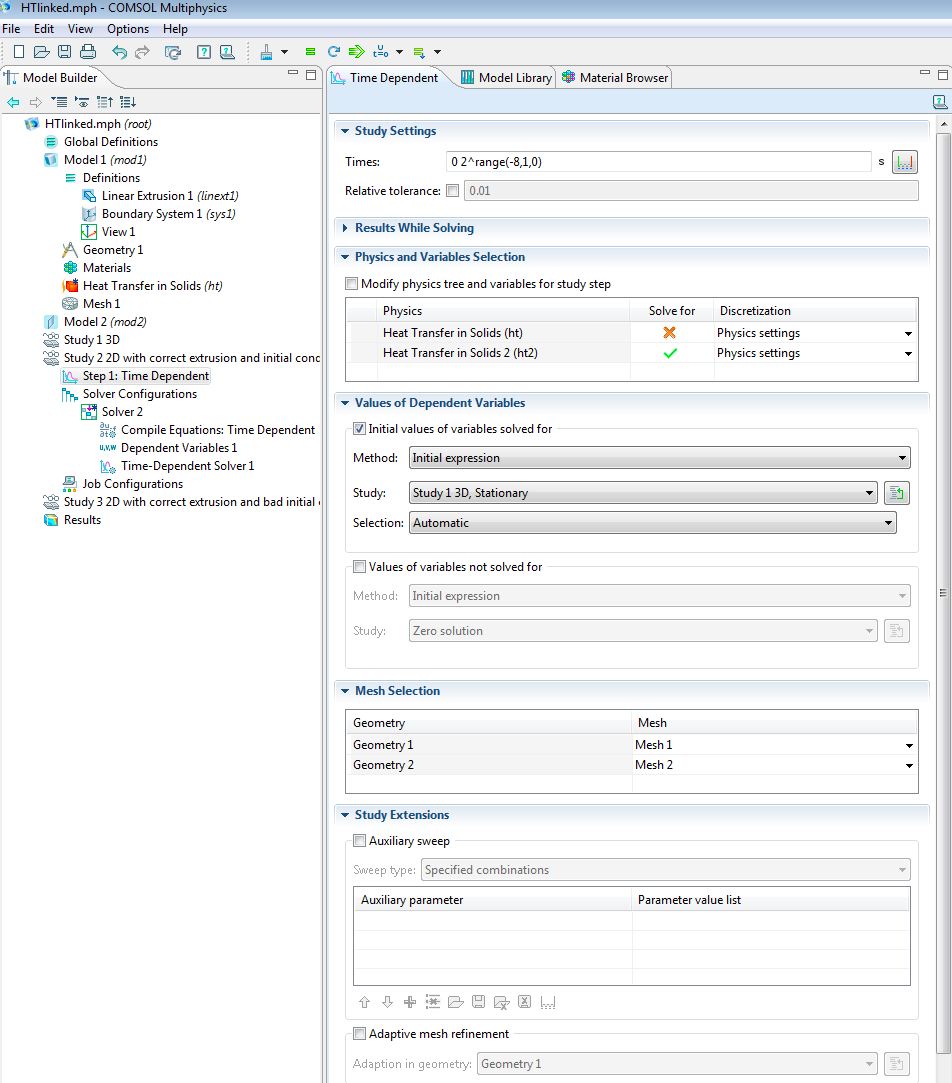This screenshot has height=1083, width=952.
Task: Click the Save file toolbar icon
Action: point(64,52)
